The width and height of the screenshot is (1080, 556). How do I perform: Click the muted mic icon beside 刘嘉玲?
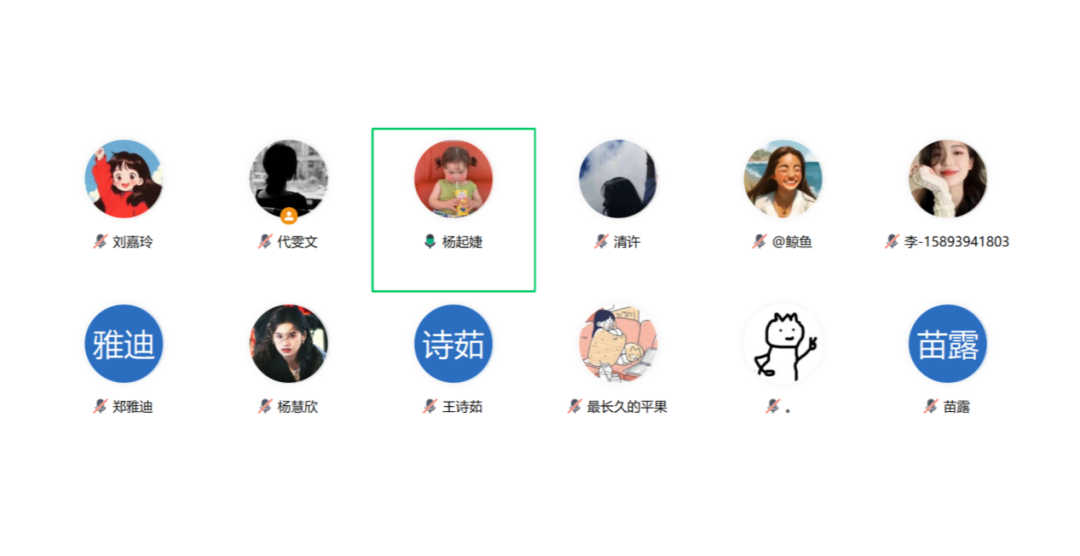pos(101,242)
